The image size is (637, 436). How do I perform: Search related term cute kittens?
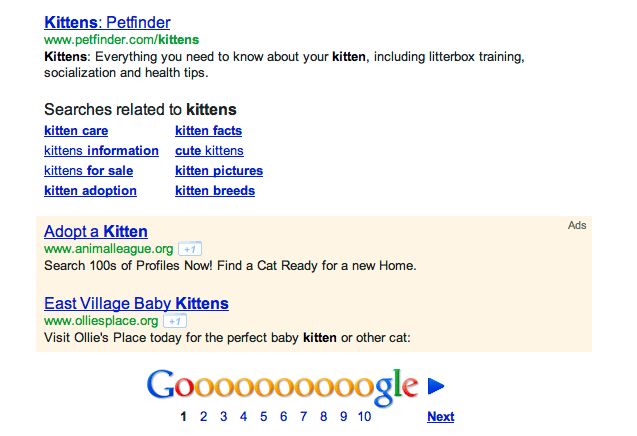(x=209, y=151)
